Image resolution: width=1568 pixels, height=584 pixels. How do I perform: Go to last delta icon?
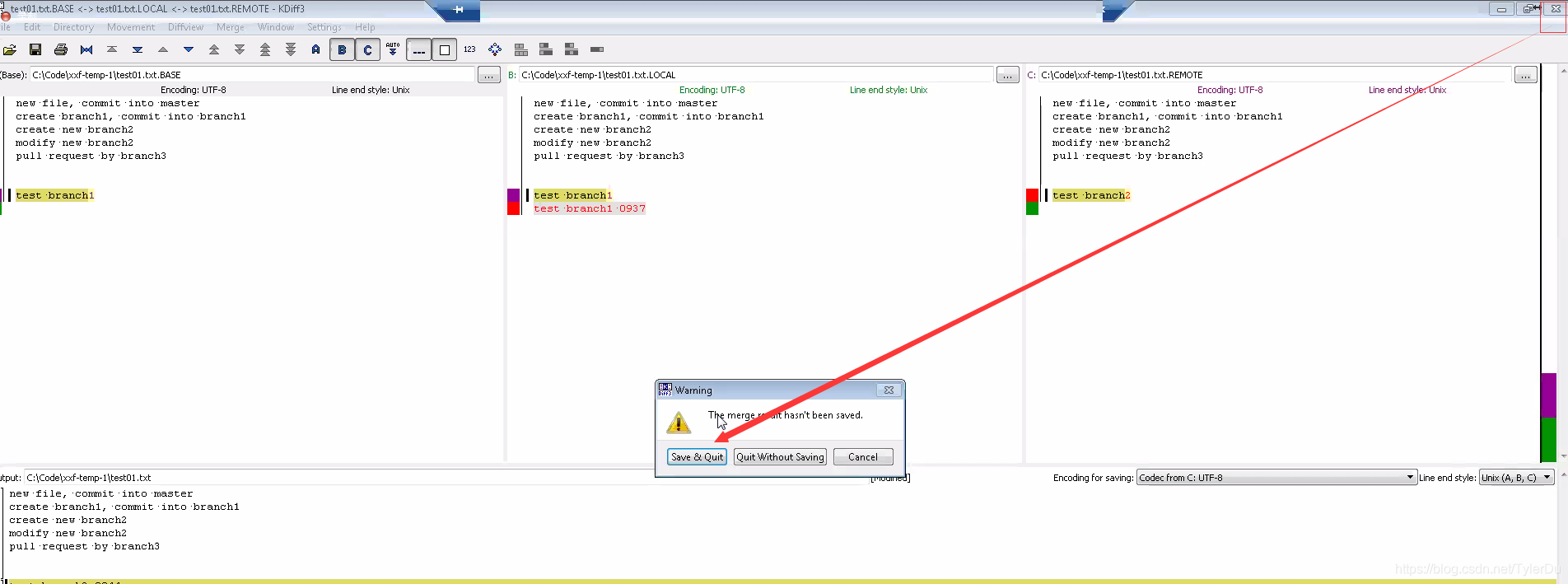138,49
